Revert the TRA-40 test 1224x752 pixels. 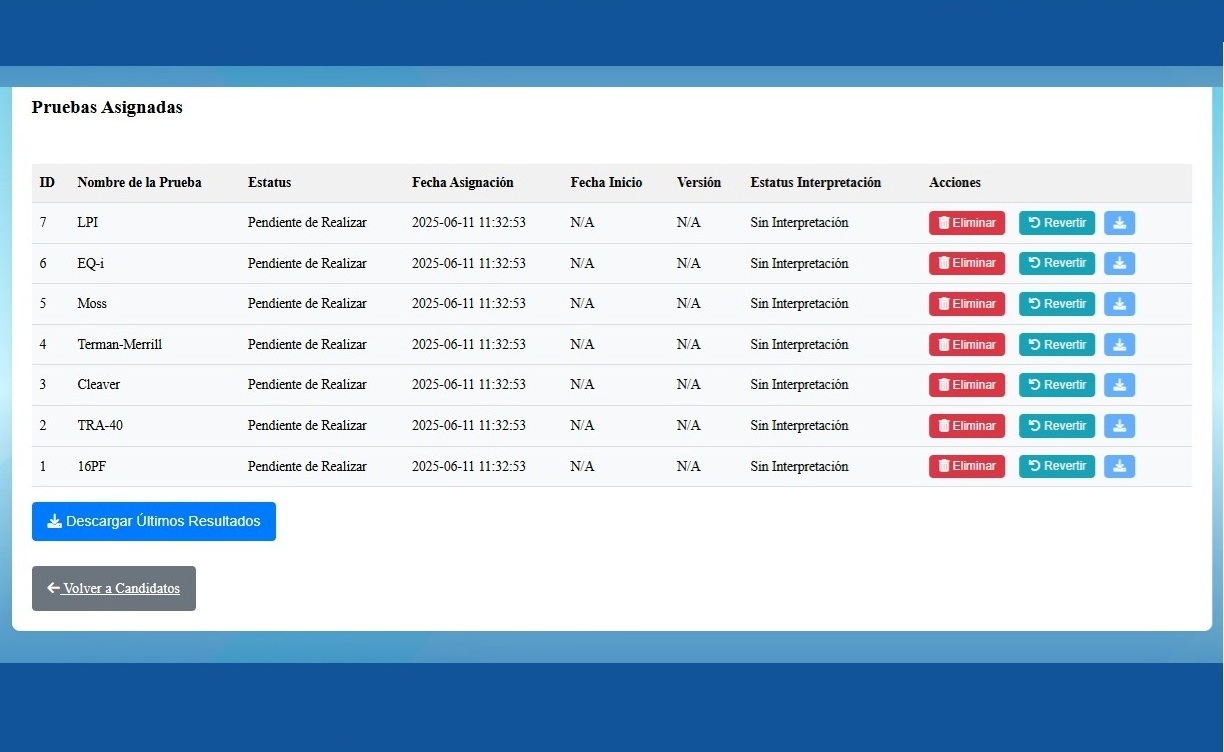pos(1056,426)
